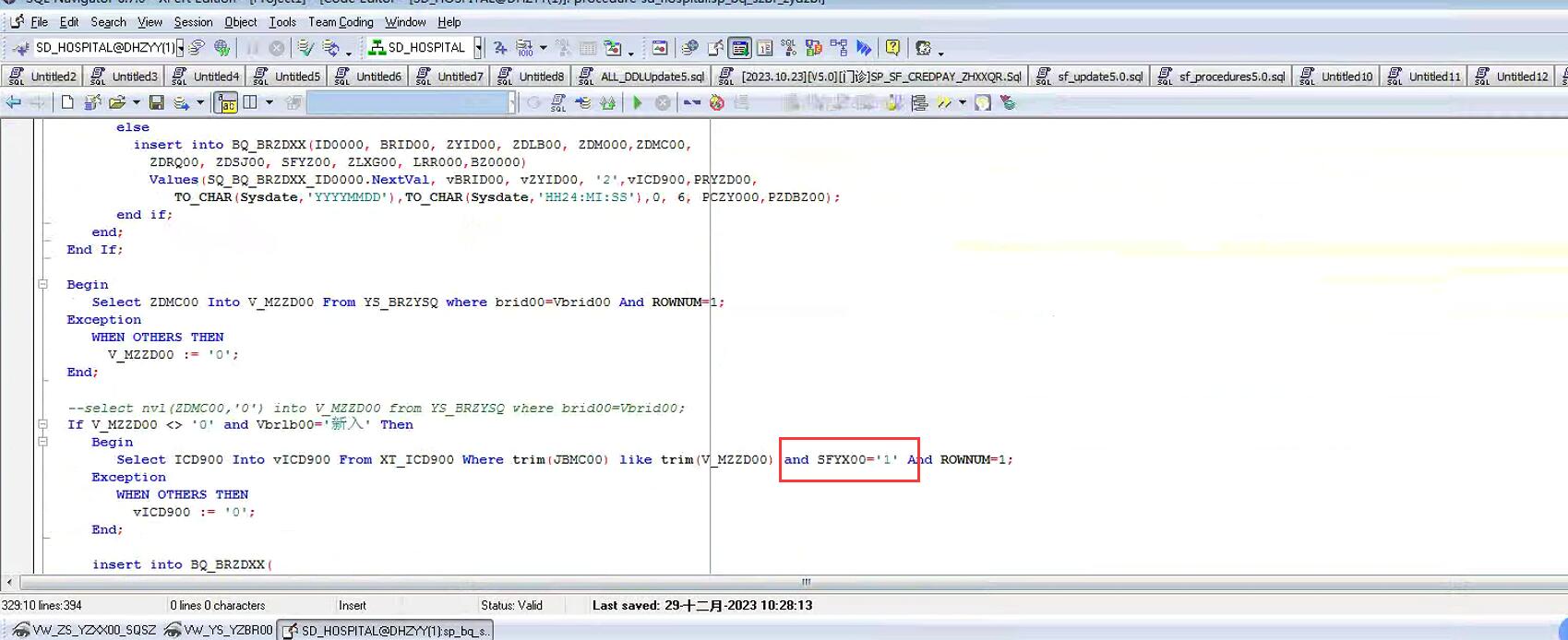Click the 'Insert' mode status bar indicator
Screen dimensions: 1568x640
pos(353,606)
